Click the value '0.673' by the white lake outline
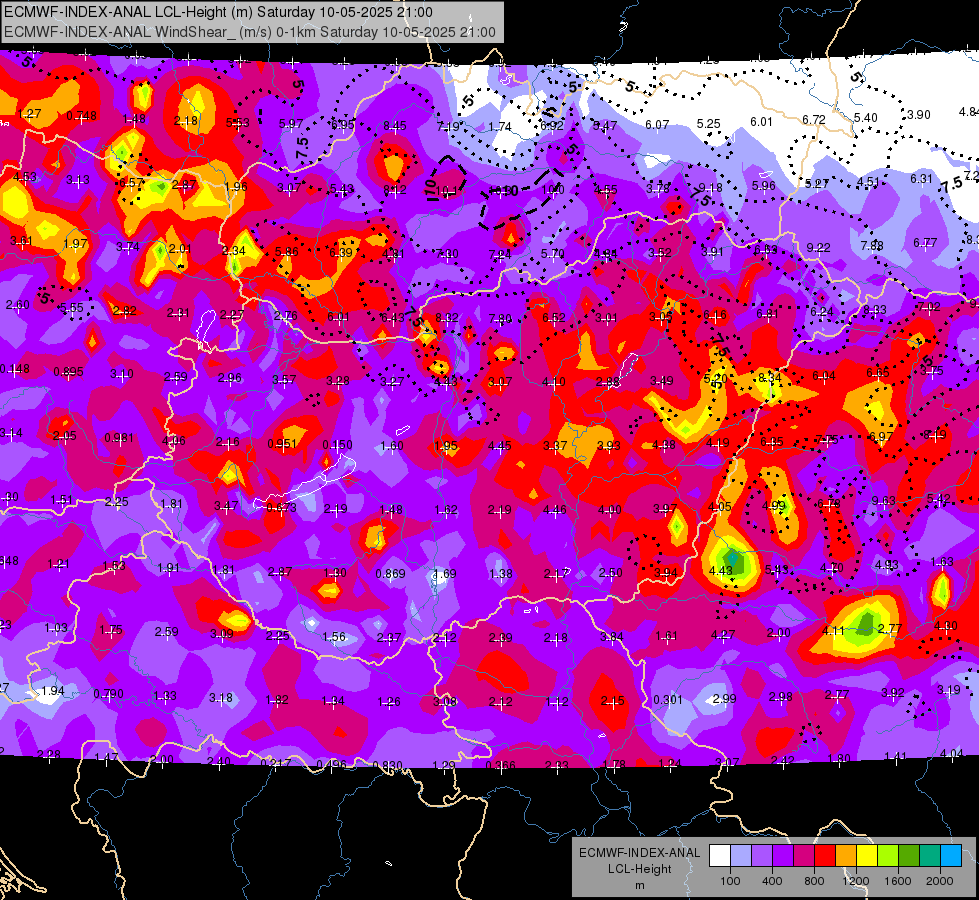Image resolution: width=979 pixels, height=900 pixels. (x=282, y=508)
